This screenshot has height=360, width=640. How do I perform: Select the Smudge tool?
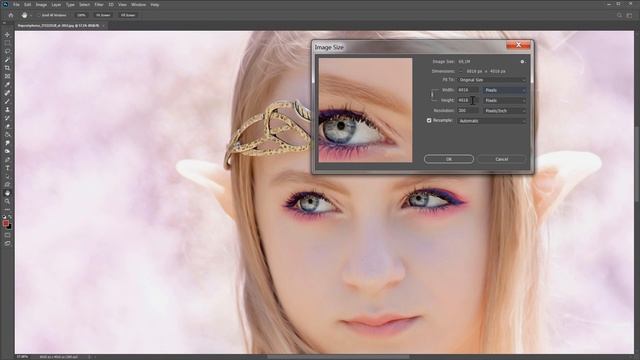pos(7,143)
